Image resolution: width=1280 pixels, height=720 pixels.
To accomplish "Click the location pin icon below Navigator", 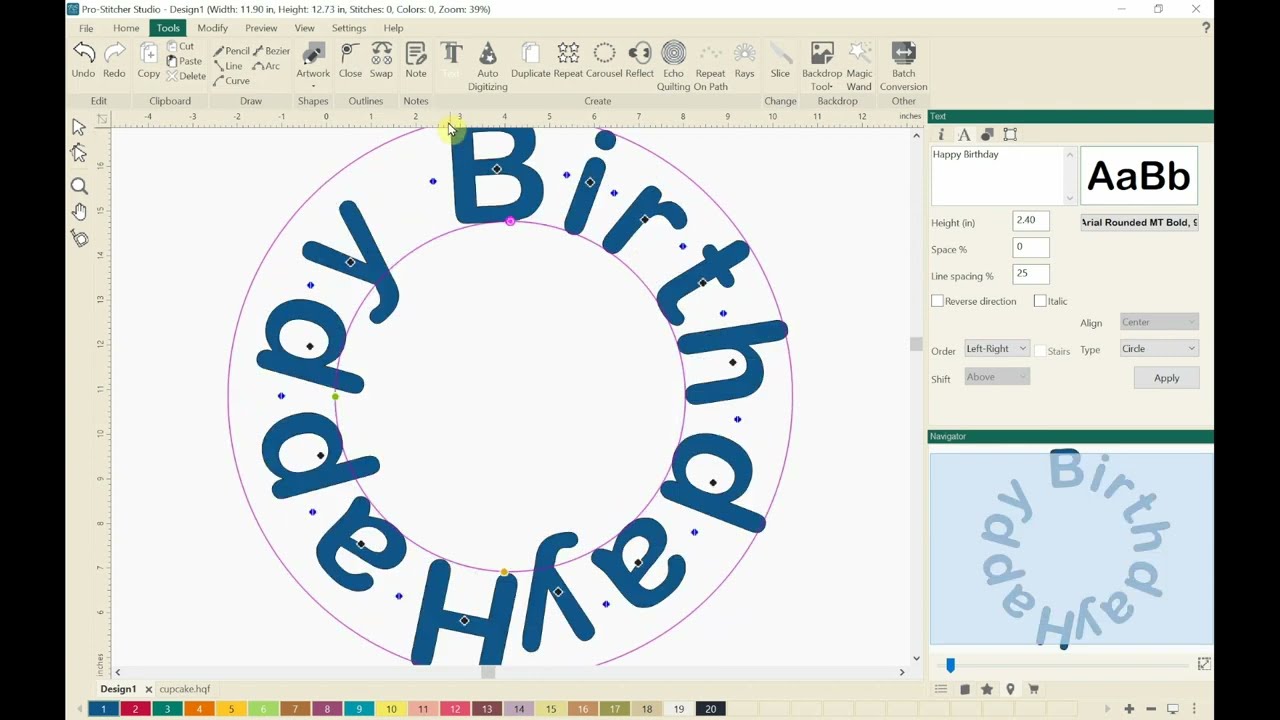I will pyautogui.click(x=1010, y=689).
